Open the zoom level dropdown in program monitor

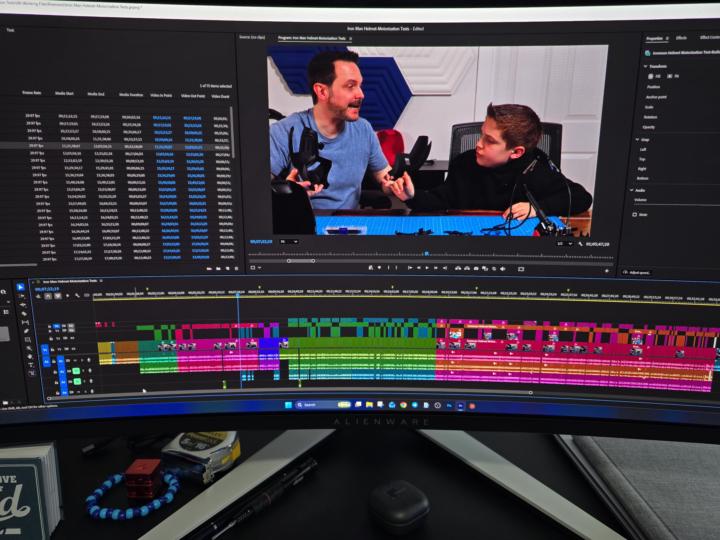[289, 242]
